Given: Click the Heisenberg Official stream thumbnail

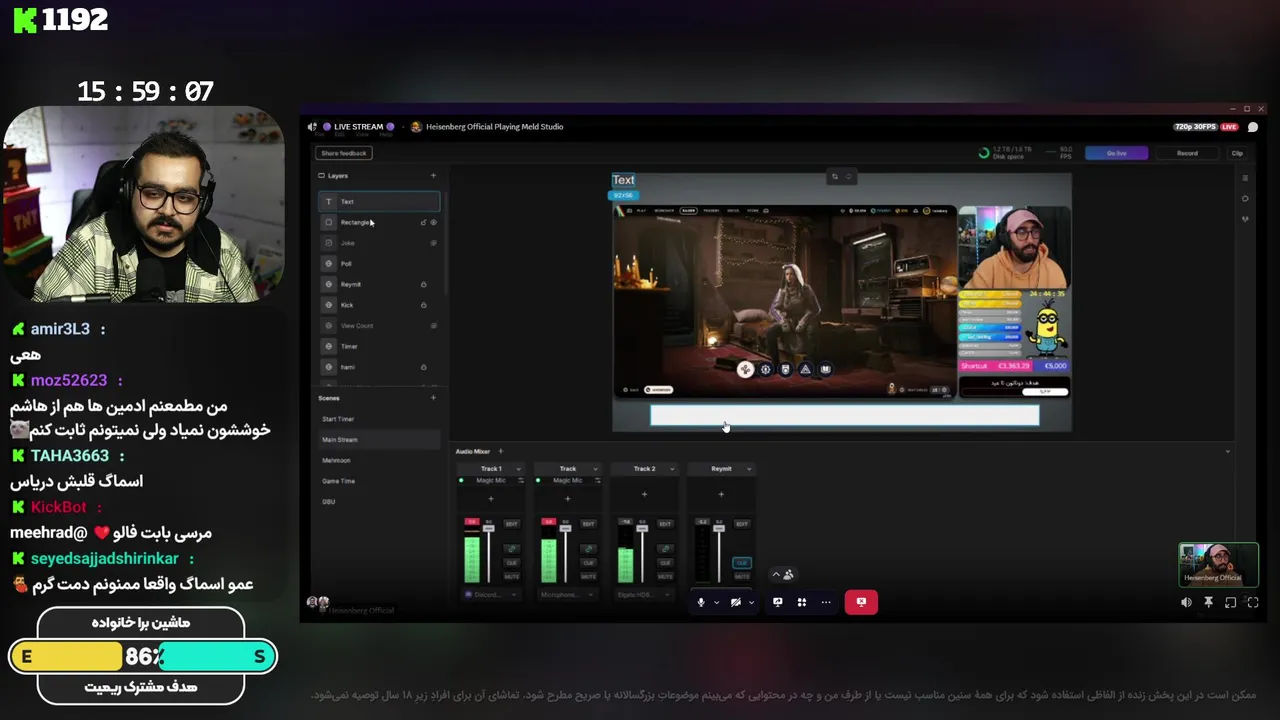Looking at the screenshot, I should [x=1218, y=564].
